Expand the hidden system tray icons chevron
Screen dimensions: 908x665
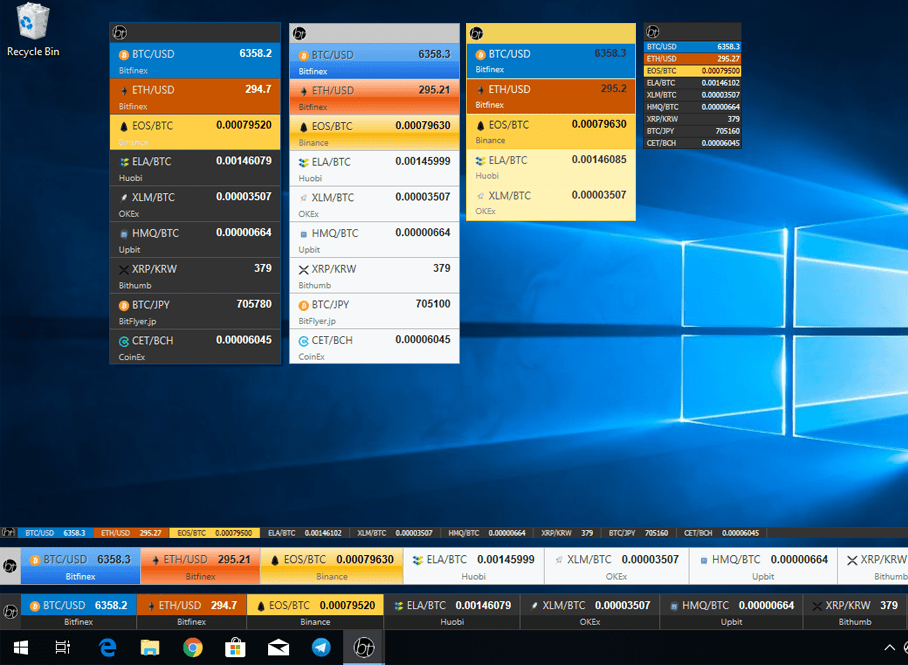click(890, 647)
